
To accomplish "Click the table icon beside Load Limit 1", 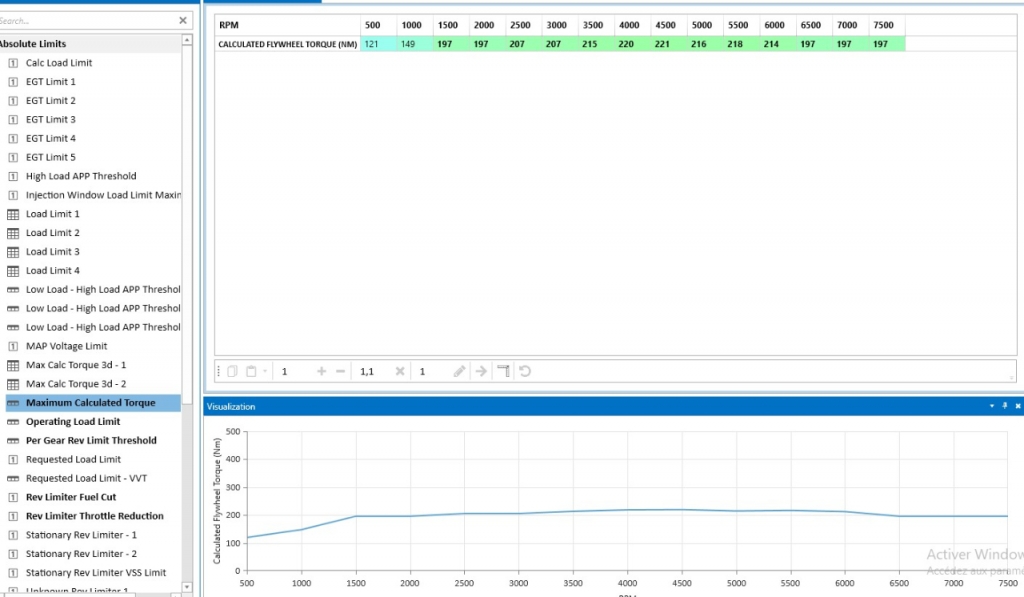I will [x=12, y=214].
